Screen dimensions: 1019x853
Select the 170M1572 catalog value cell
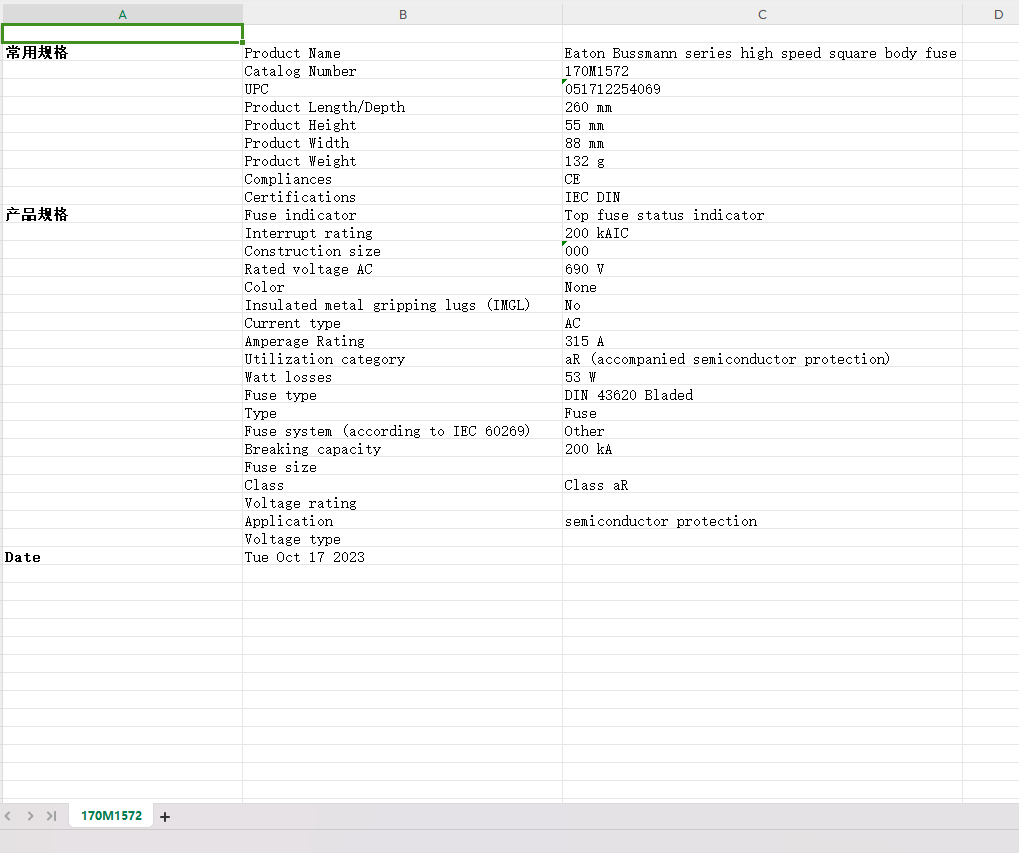point(762,71)
